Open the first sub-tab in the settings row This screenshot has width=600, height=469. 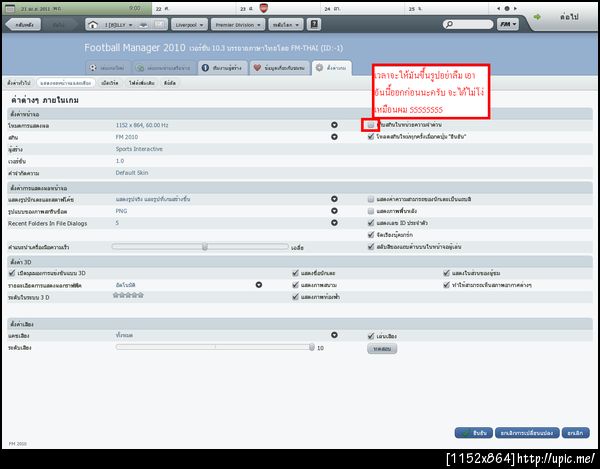19,83
